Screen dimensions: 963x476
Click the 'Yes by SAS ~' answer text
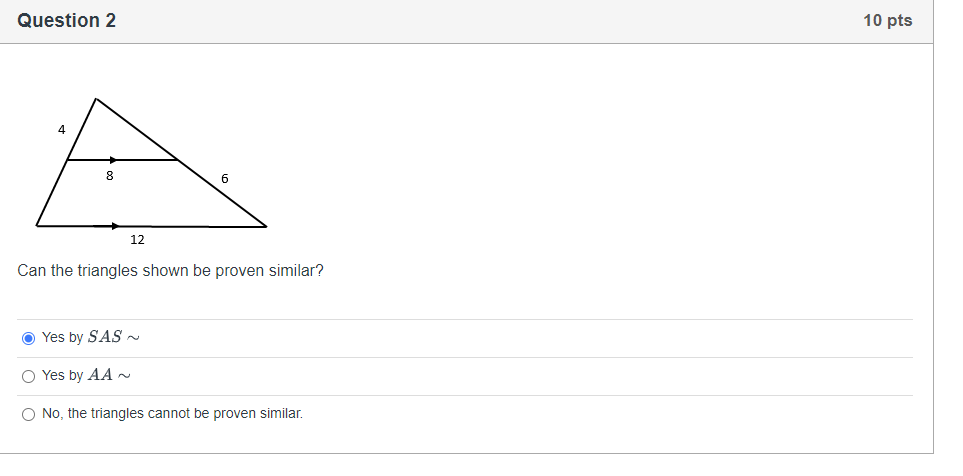[91, 338]
